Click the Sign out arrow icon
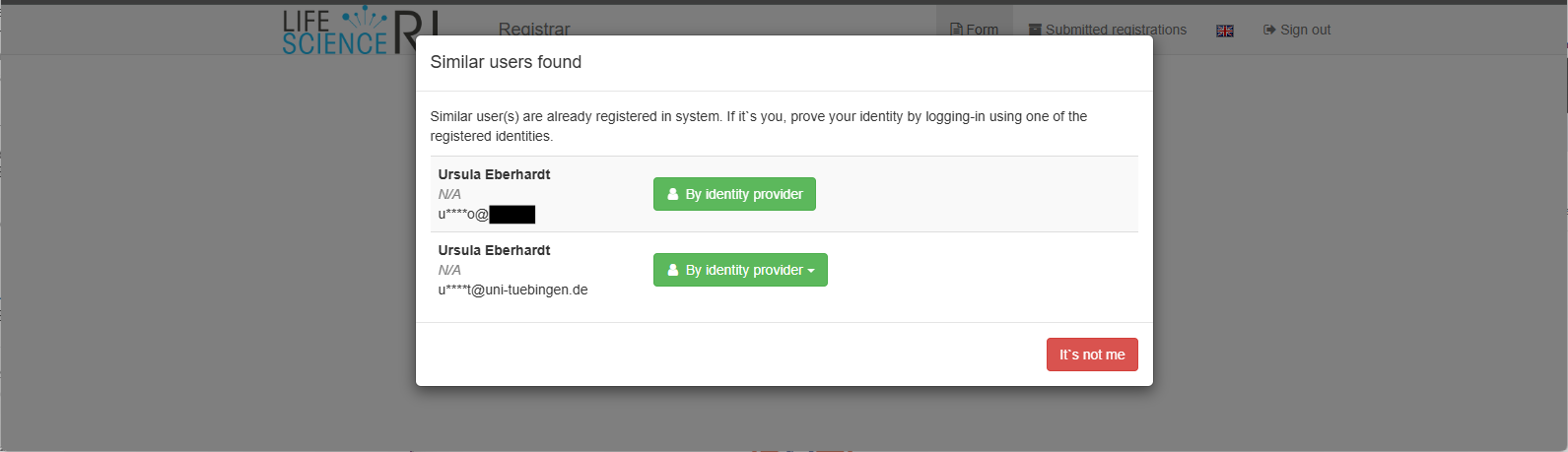 click(x=1269, y=30)
